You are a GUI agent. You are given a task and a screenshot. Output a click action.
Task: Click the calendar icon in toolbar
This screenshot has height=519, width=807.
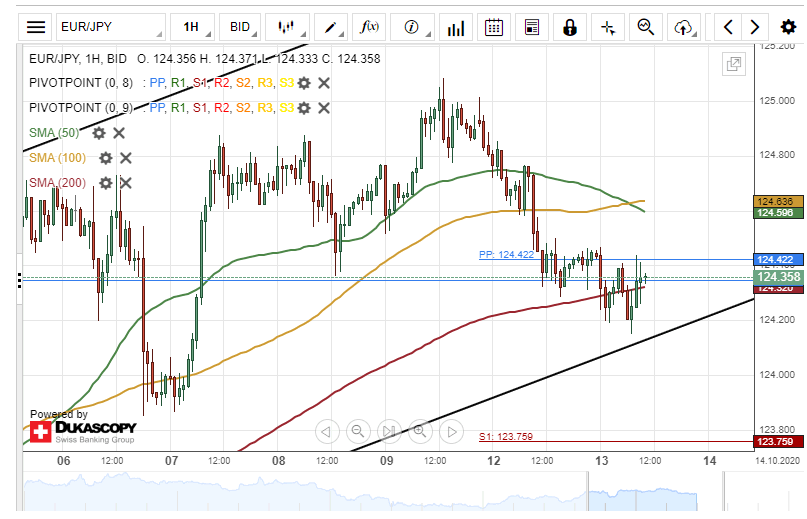[493, 27]
